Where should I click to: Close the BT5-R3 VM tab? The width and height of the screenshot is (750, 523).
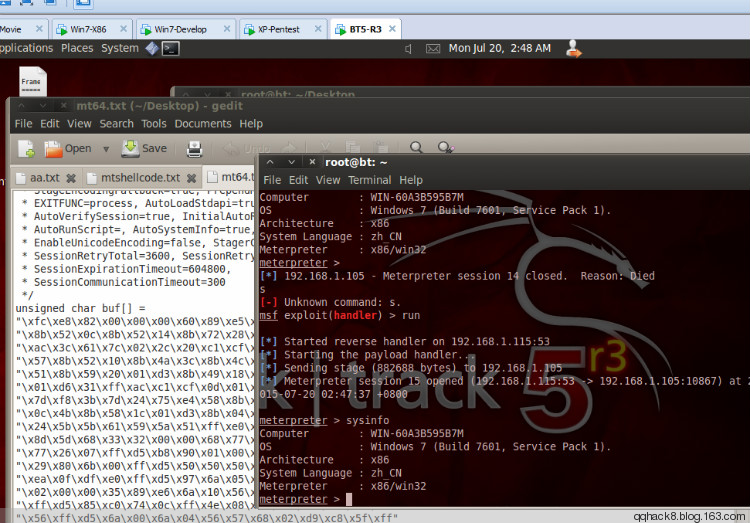point(392,29)
